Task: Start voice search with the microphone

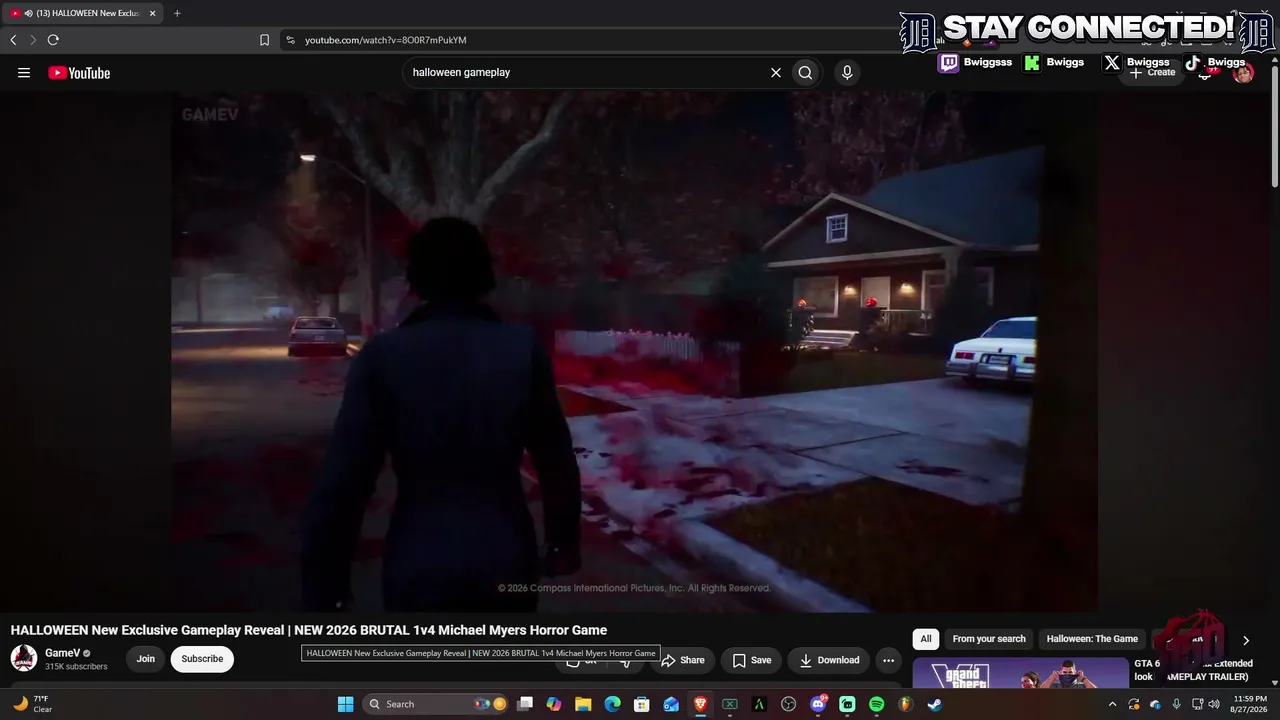Action: pos(847,72)
